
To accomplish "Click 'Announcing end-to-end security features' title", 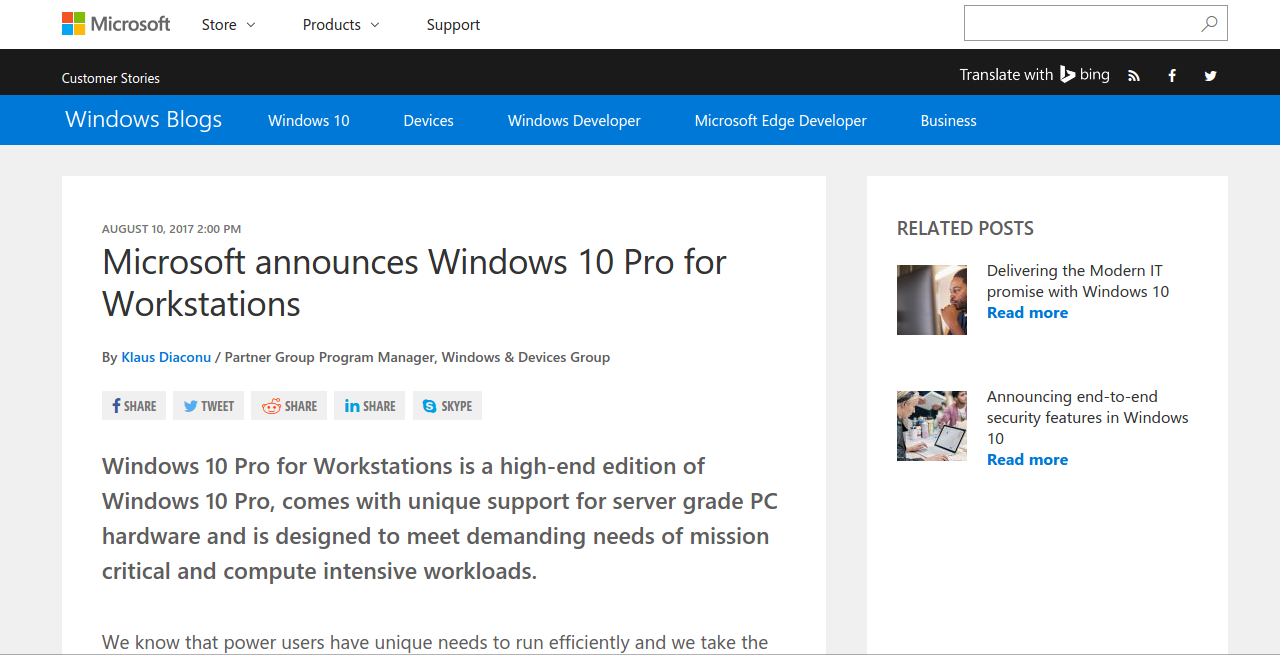I will point(1088,417).
